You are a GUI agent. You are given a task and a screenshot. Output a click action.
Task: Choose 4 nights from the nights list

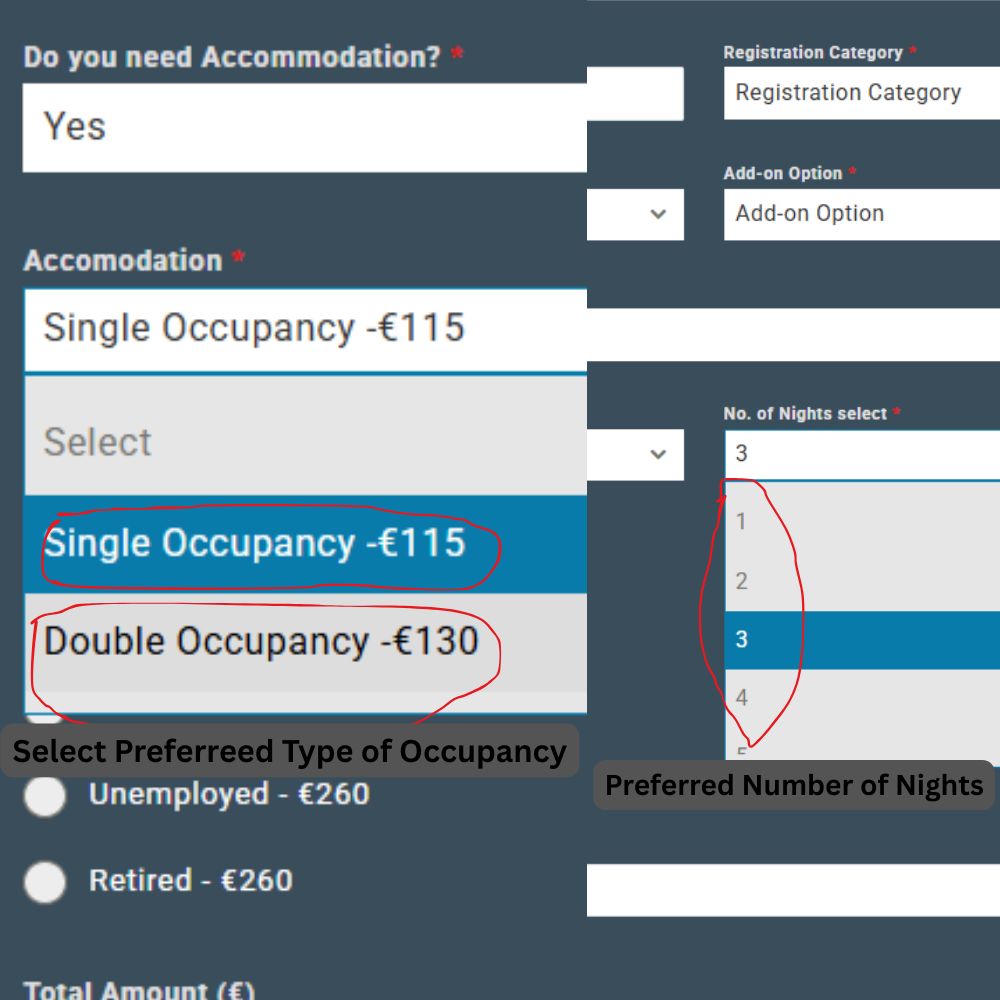pyautogui.click(x=860, y=697)
